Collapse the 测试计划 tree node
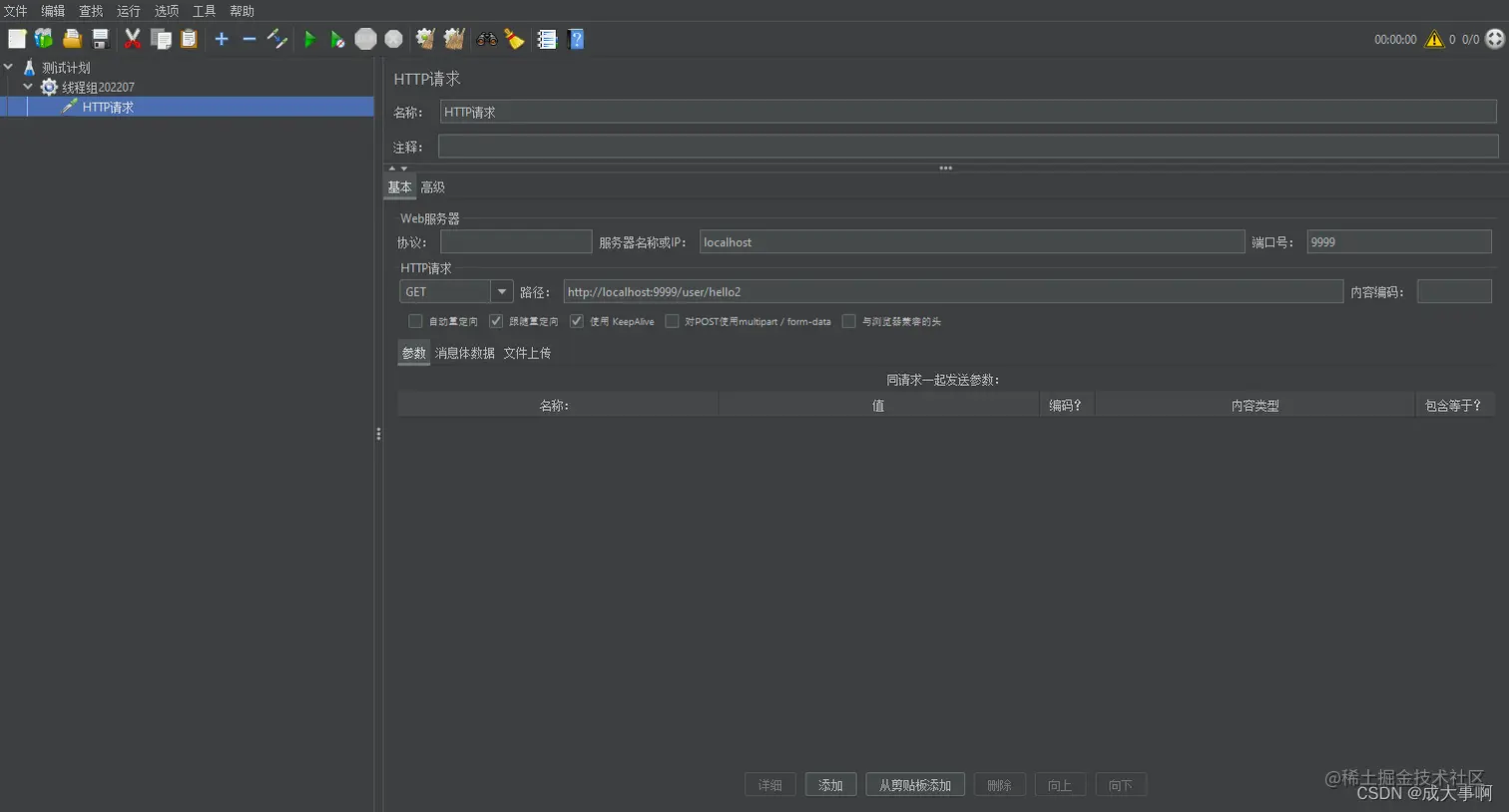Image resolution: width=1509 pixels, height=812 pixels. (9, 67)
